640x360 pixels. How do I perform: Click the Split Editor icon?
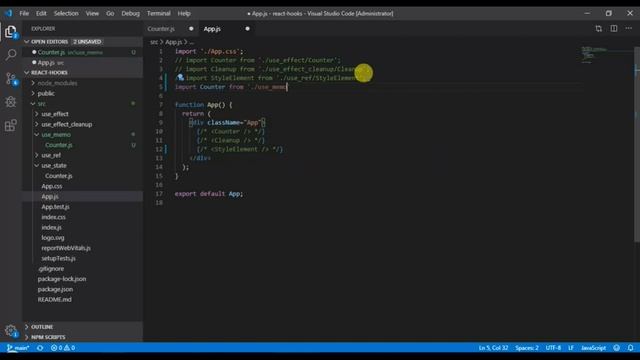click(613, 29)
